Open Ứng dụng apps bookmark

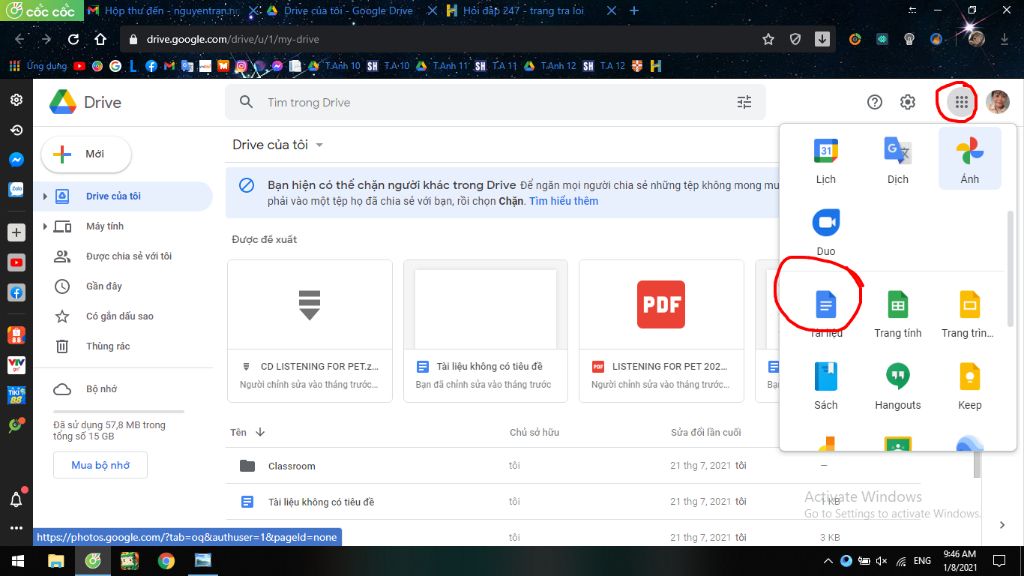pyautogui.click(x=39, y=66)
